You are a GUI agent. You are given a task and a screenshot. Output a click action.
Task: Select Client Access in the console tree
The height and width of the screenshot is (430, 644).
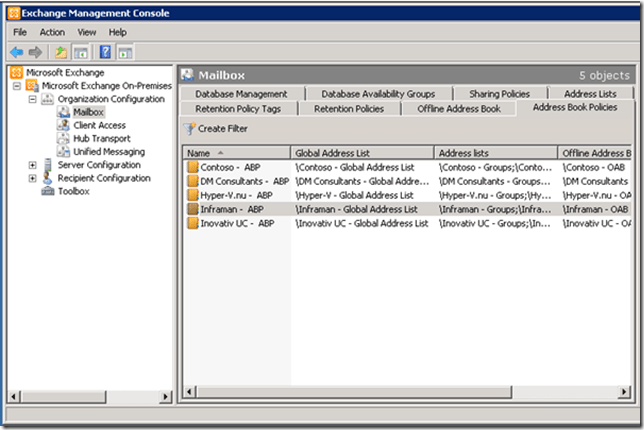(99, 126)
